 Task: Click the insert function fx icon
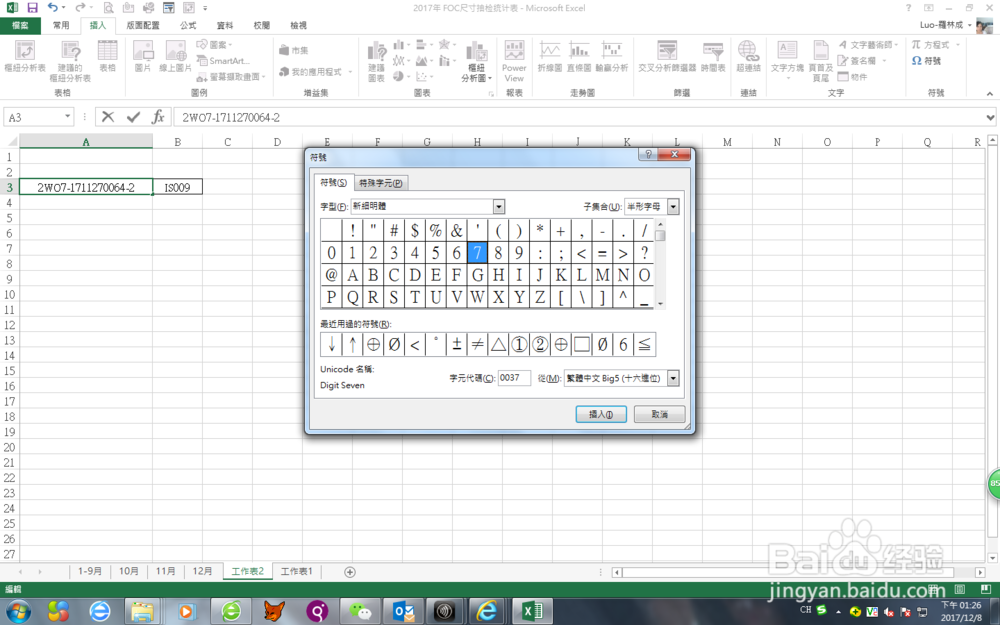tap(158, 117)
